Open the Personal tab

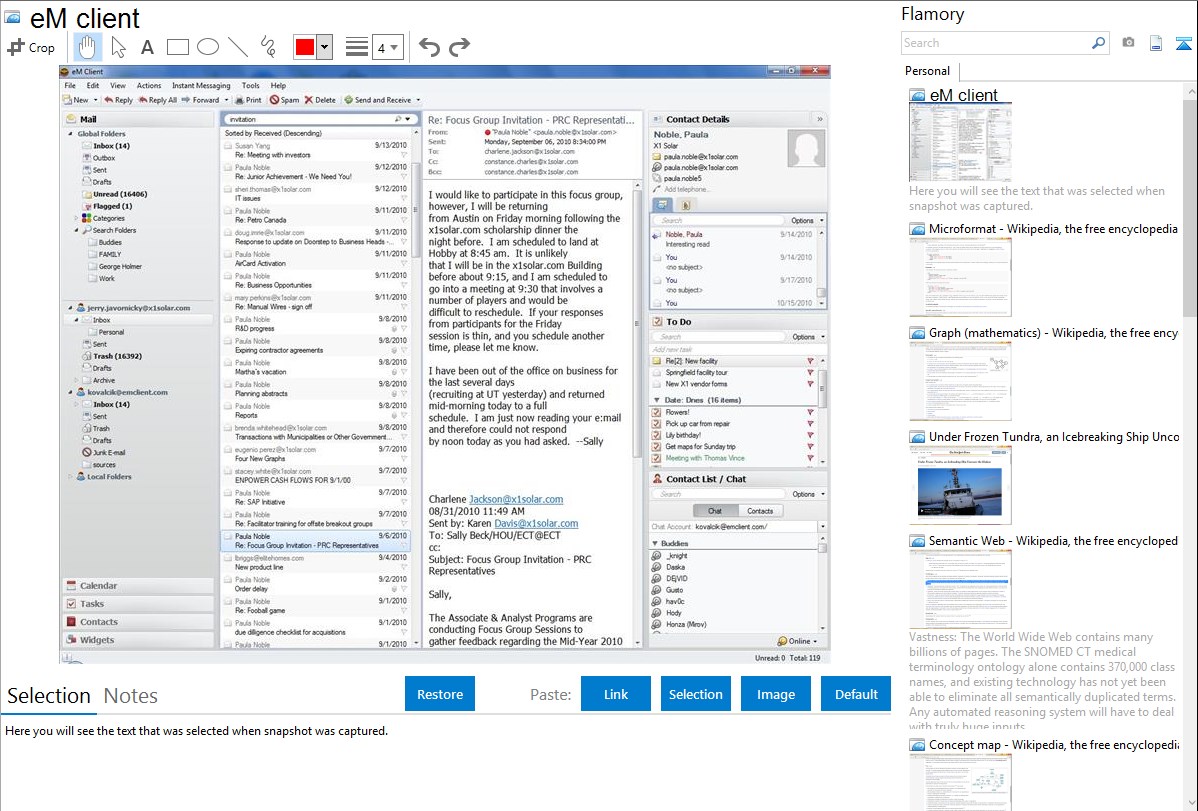927,71
